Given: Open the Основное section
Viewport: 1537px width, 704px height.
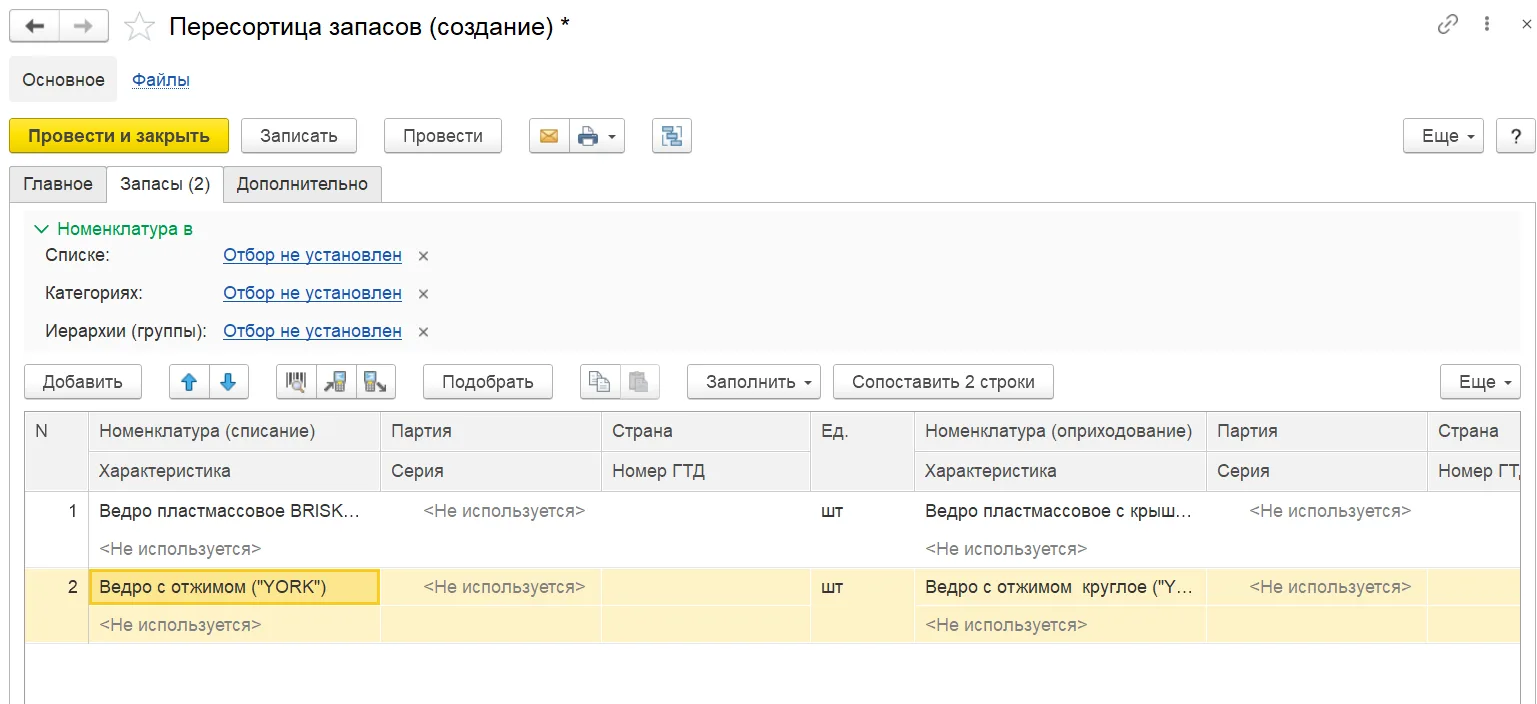Looking at the screenshot, I should [63, 80].
